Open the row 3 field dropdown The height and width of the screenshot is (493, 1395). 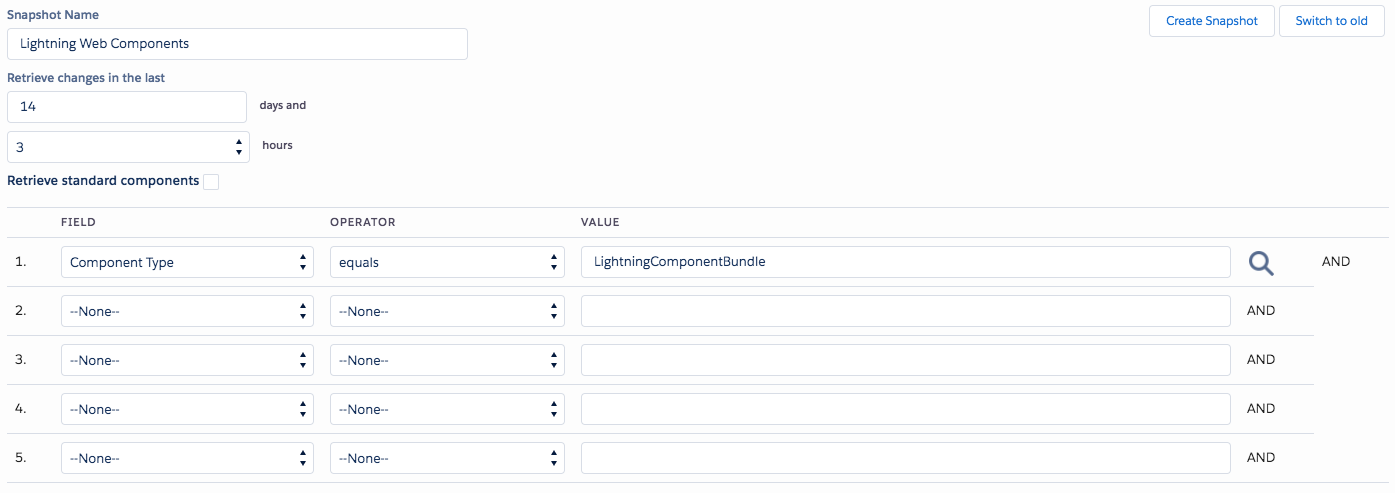pos(187,360)
